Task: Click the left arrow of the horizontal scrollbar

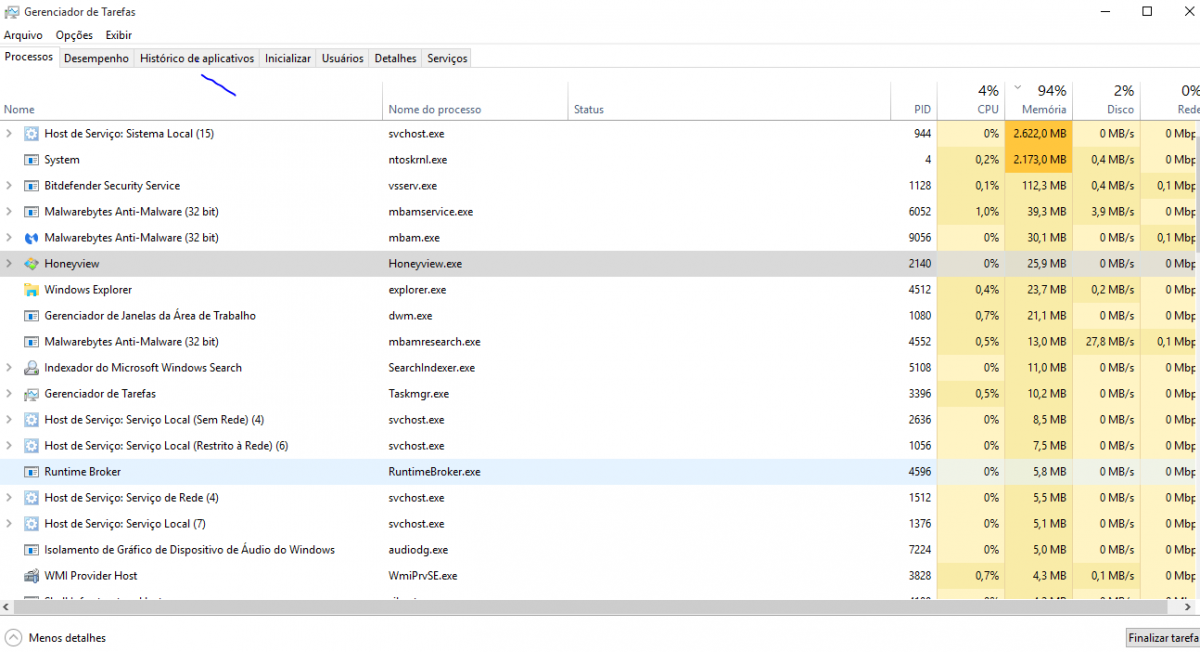Action: click(7, 607)
